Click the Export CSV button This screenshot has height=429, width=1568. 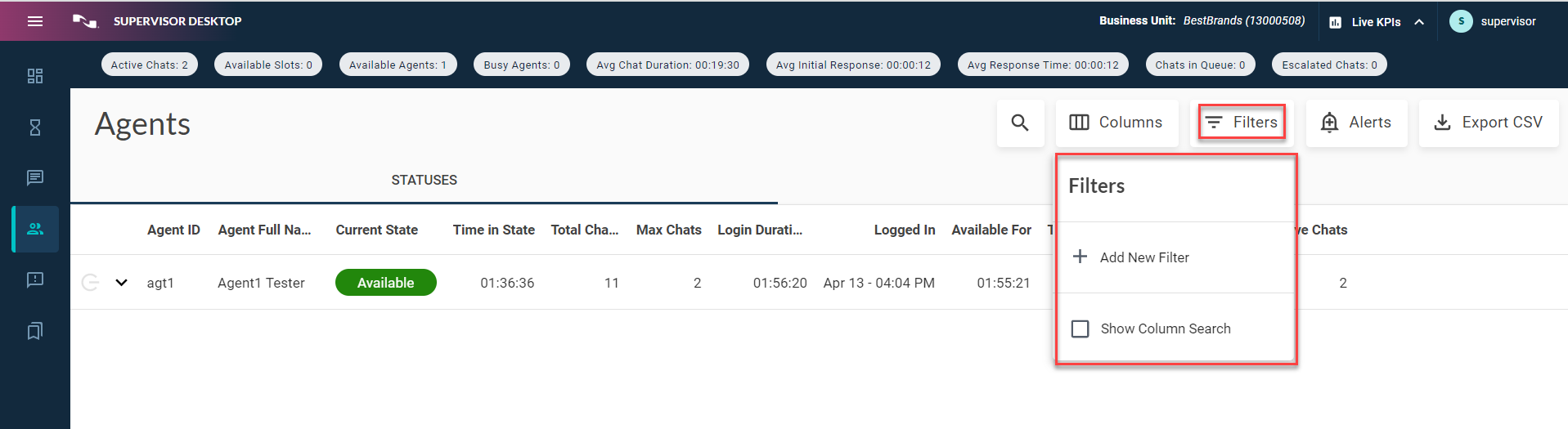tap(1488, 123)
